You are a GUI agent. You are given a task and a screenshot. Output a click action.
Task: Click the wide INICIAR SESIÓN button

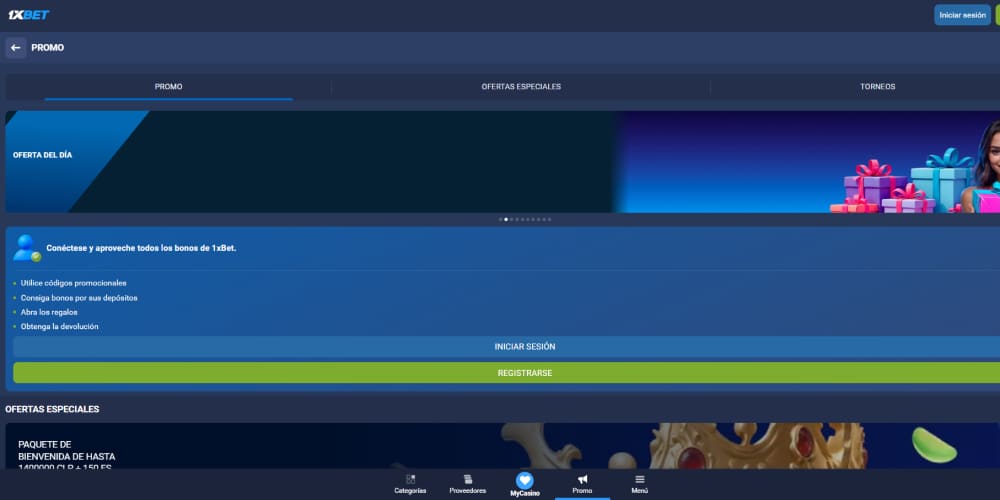pyautogui.click(x=524, y=347)
